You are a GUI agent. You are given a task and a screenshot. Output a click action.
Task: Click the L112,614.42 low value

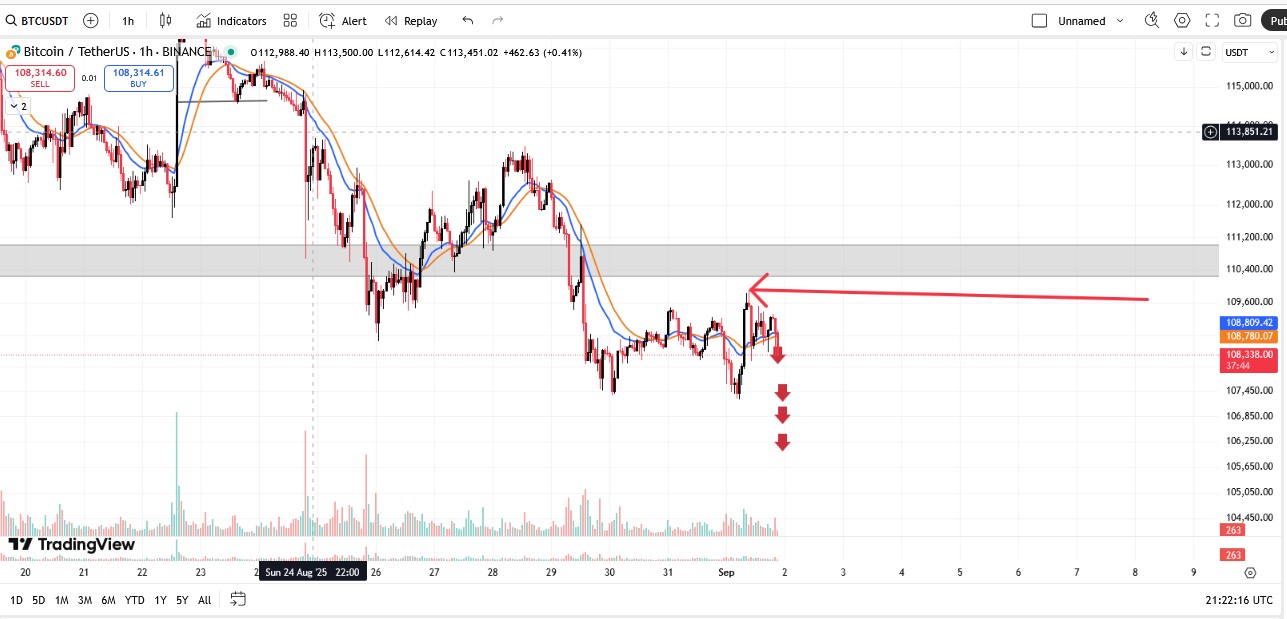coord(406,52)
